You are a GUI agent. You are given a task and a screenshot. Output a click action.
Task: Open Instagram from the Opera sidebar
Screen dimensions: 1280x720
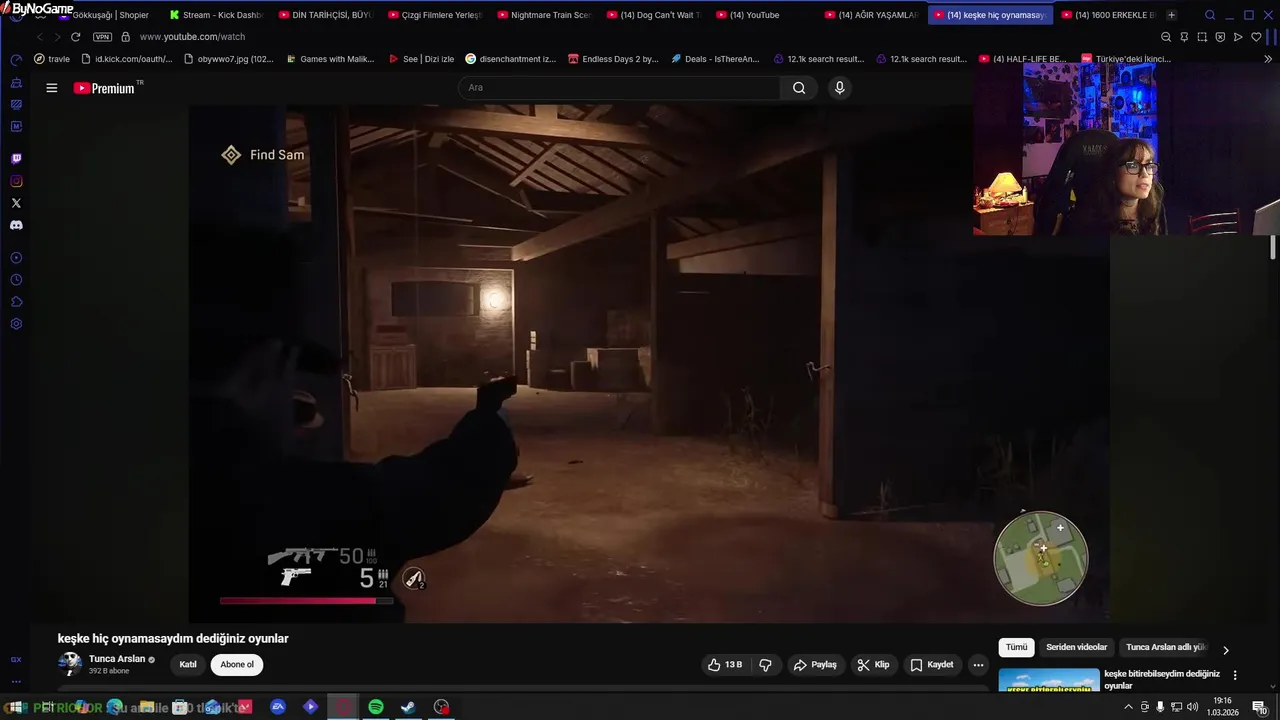click(16, 181)
